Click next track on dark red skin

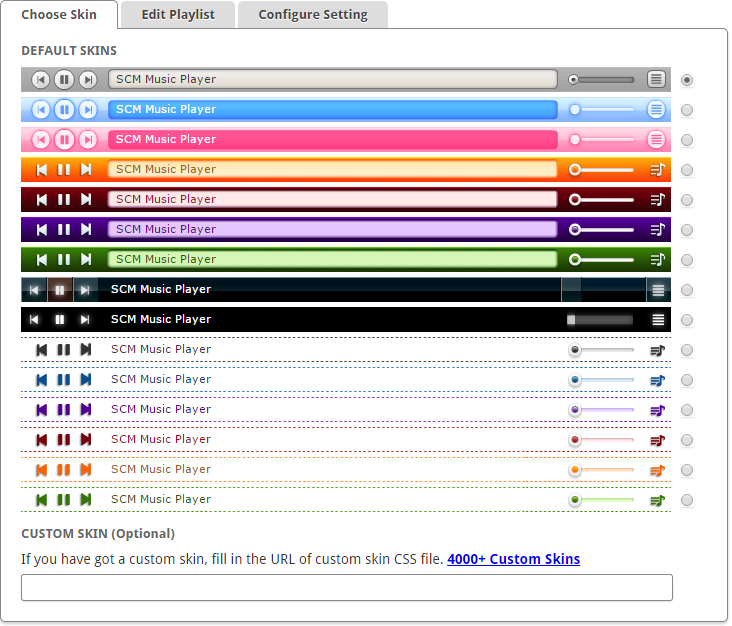tap(86, 200)
